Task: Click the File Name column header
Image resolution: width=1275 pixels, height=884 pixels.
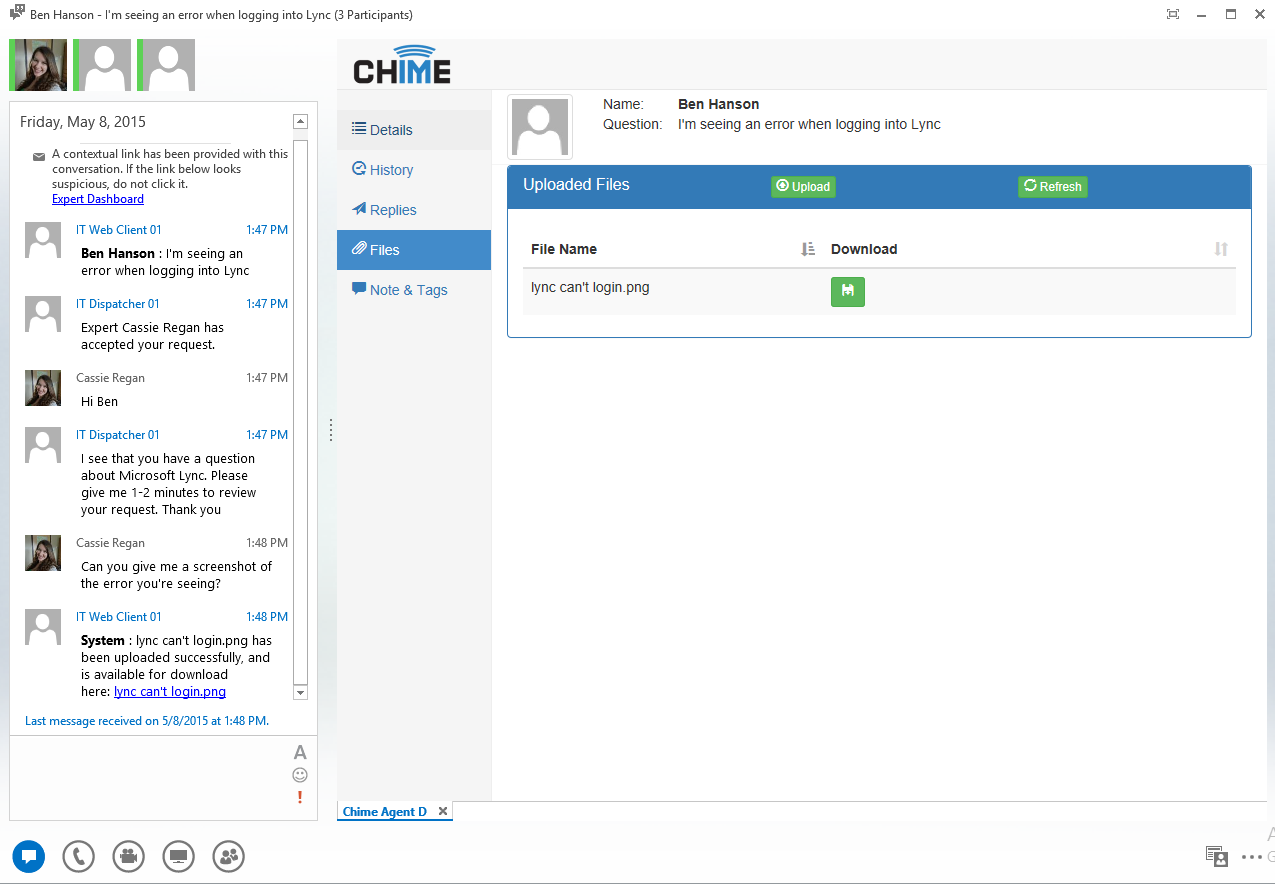Action: (564, 249)
